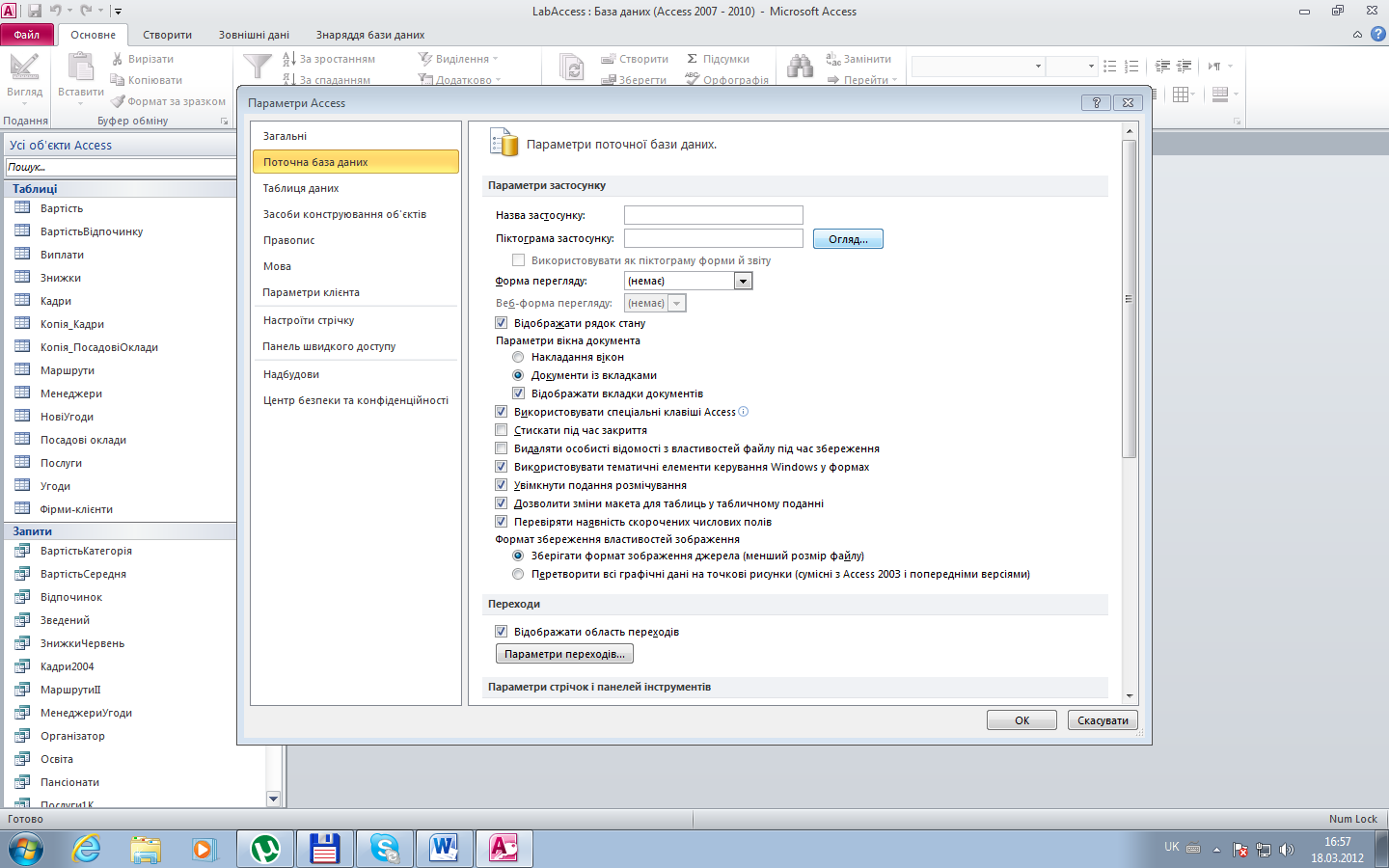Click the 'Огляд...' browse button
Screen dimensions: 1389x868
tap(848, 239)
